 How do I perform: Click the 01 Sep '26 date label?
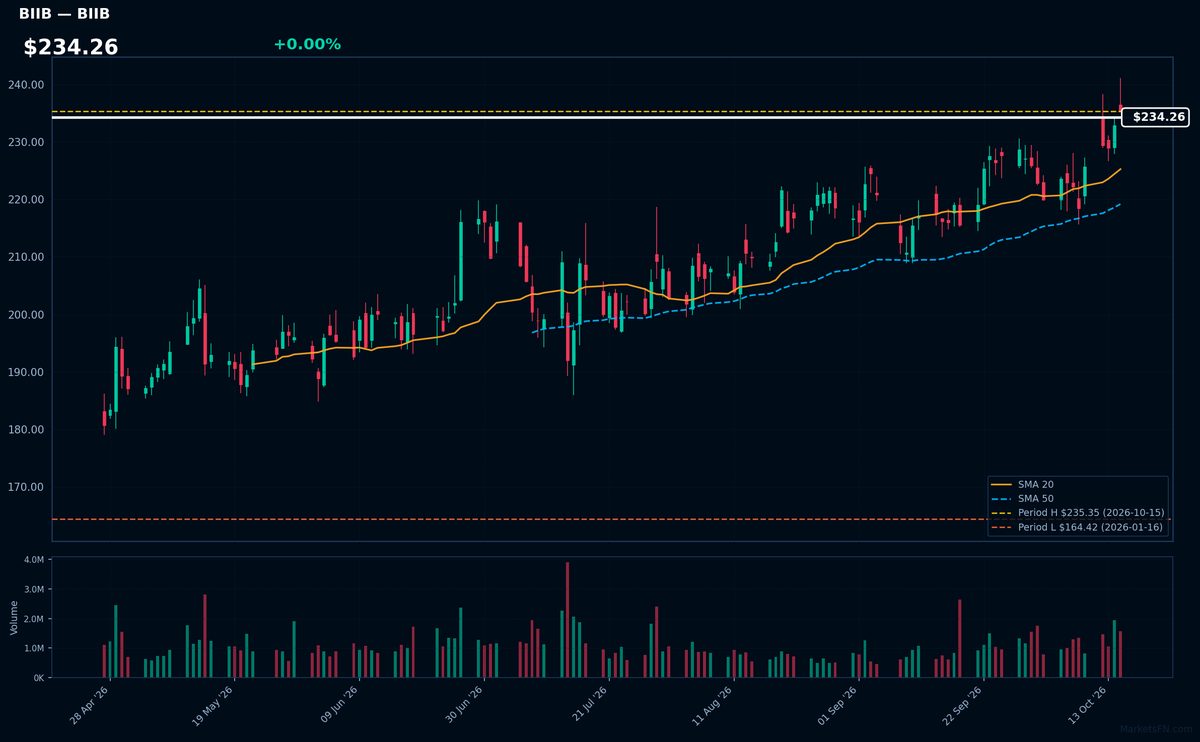tap(838, 705)
